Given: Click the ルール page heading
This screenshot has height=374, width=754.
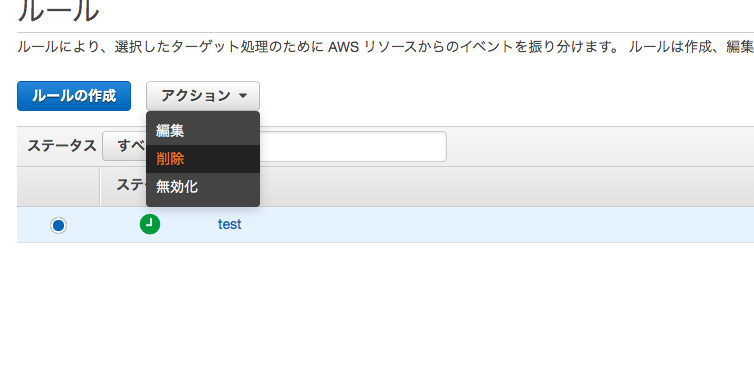Looking at the screenshot, I should [58, 11].
